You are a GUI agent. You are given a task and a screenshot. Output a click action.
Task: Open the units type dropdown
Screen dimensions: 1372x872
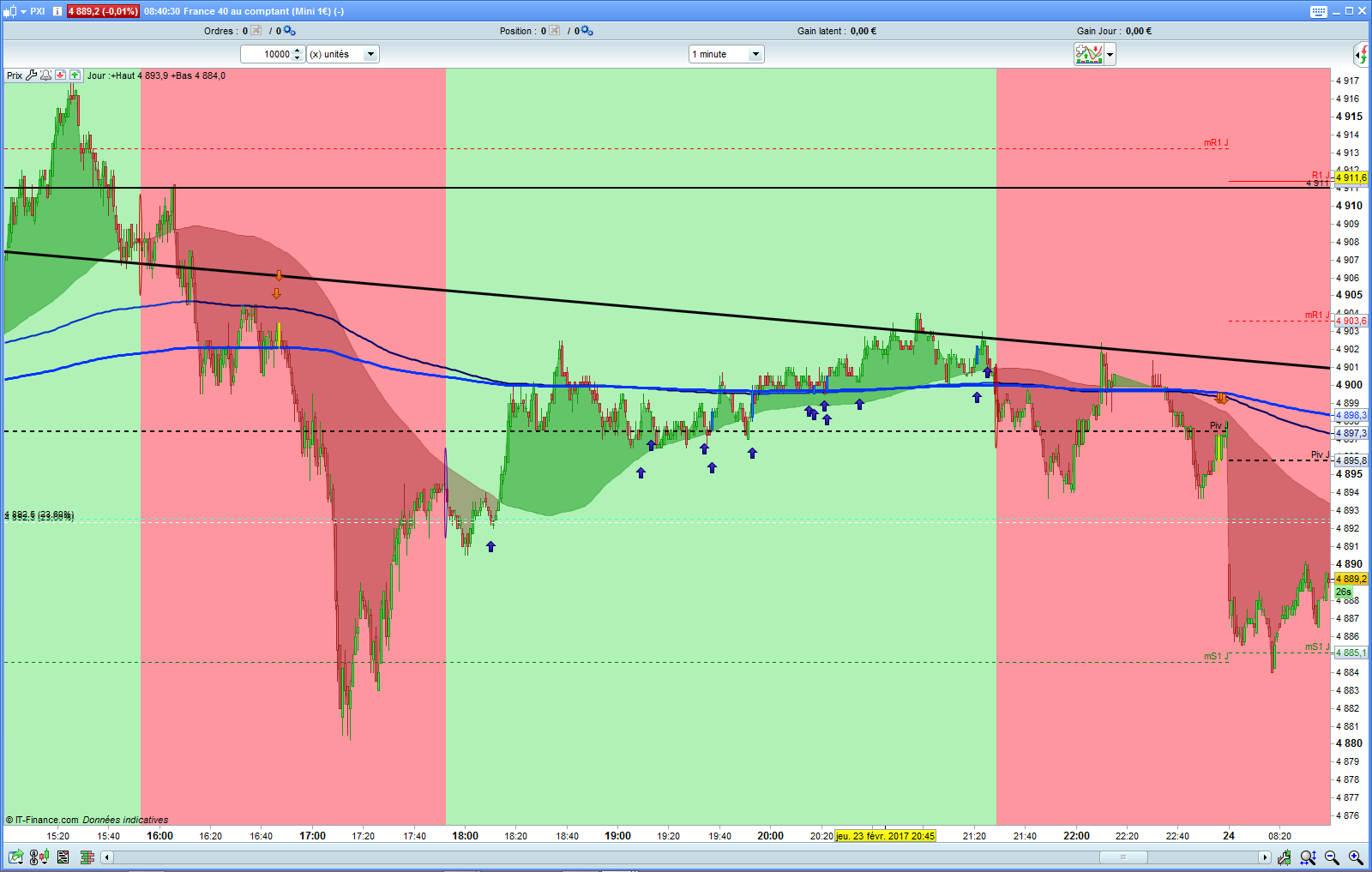tap(343, 54)
